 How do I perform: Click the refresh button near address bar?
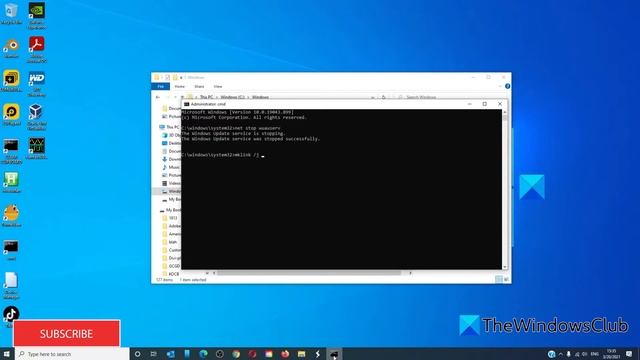383,97
